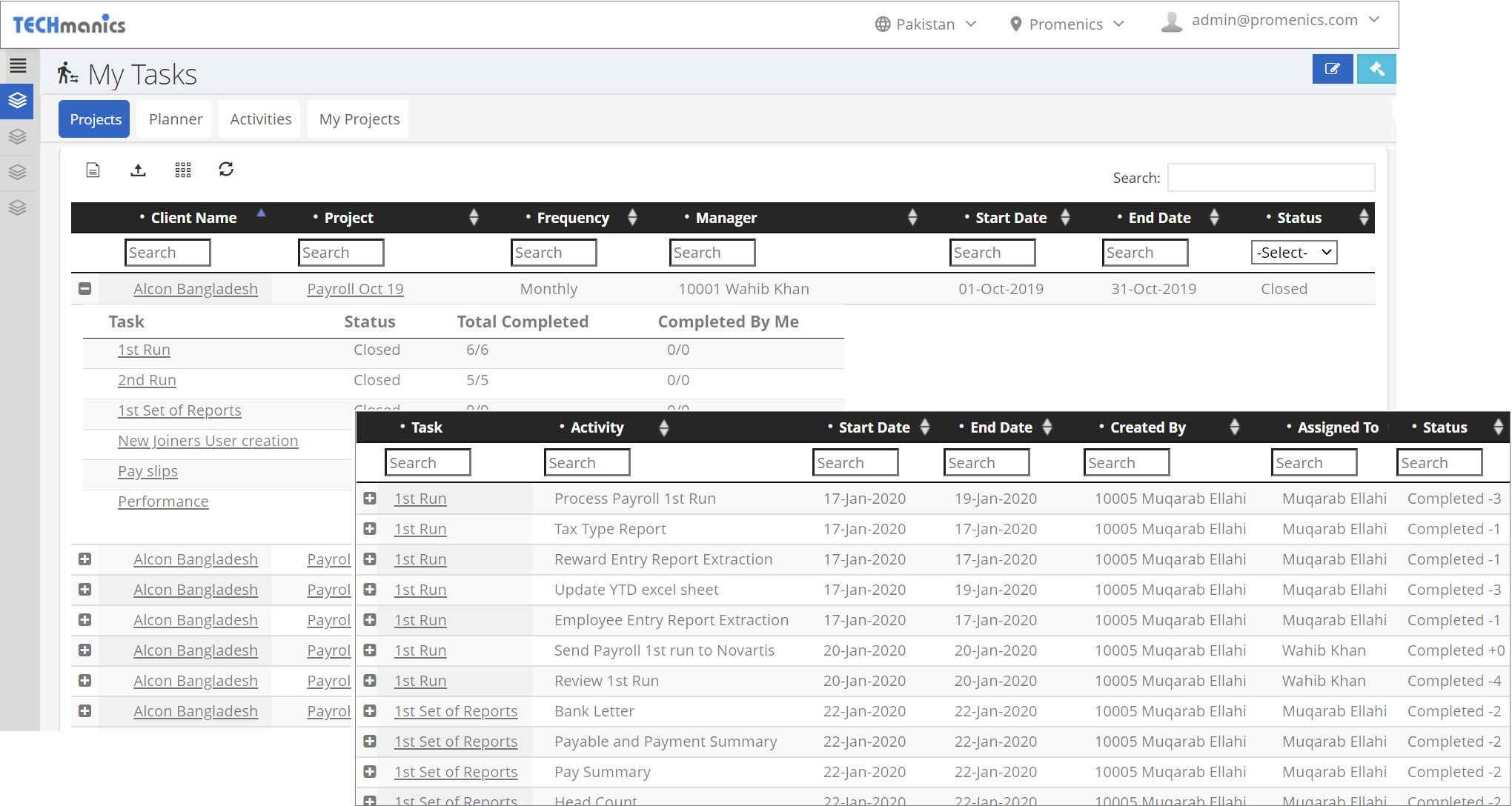Sort projects table by Frequency

click(632, 217)
